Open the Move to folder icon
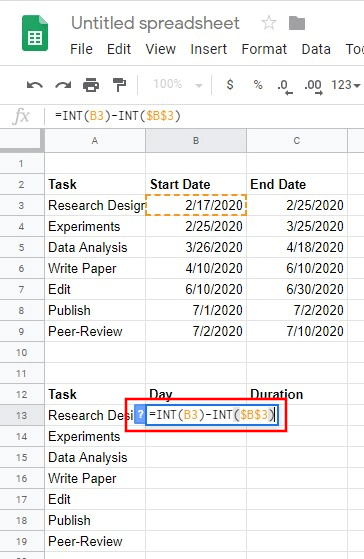Screen dimensions: 364x559 click(297, 24)
